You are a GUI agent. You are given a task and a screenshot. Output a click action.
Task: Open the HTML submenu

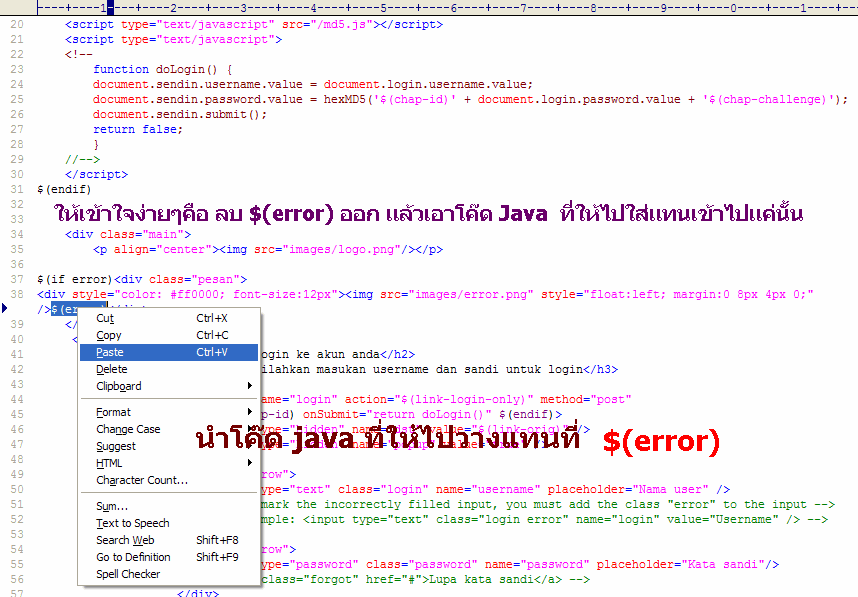[169, 463]
